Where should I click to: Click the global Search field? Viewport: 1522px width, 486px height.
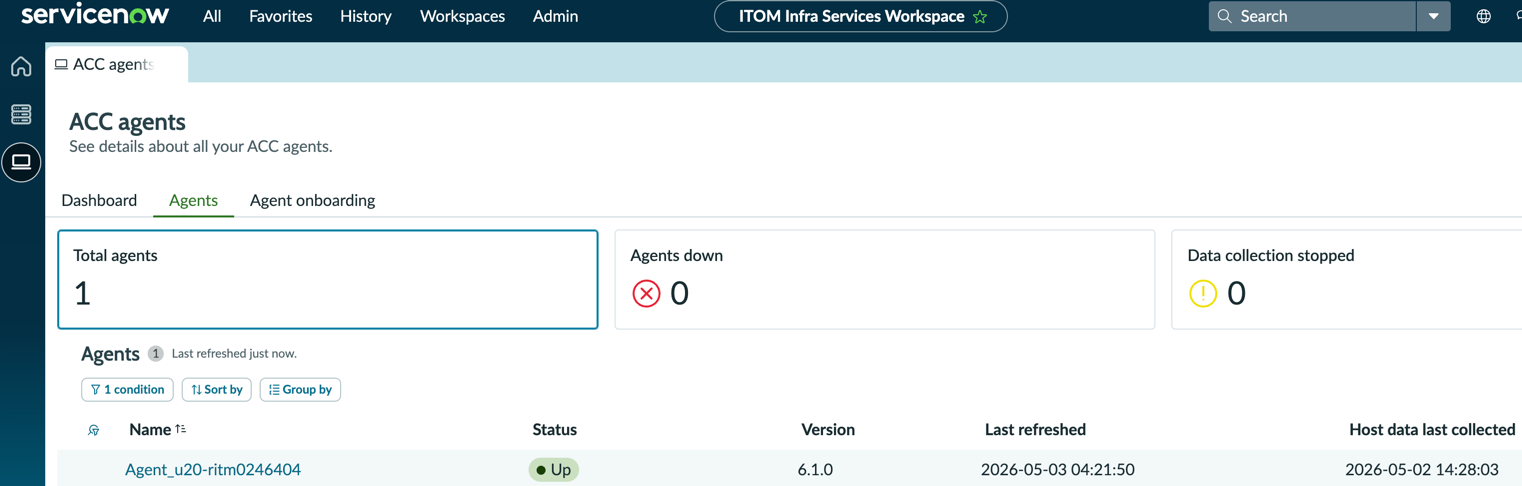[1312, 16]
